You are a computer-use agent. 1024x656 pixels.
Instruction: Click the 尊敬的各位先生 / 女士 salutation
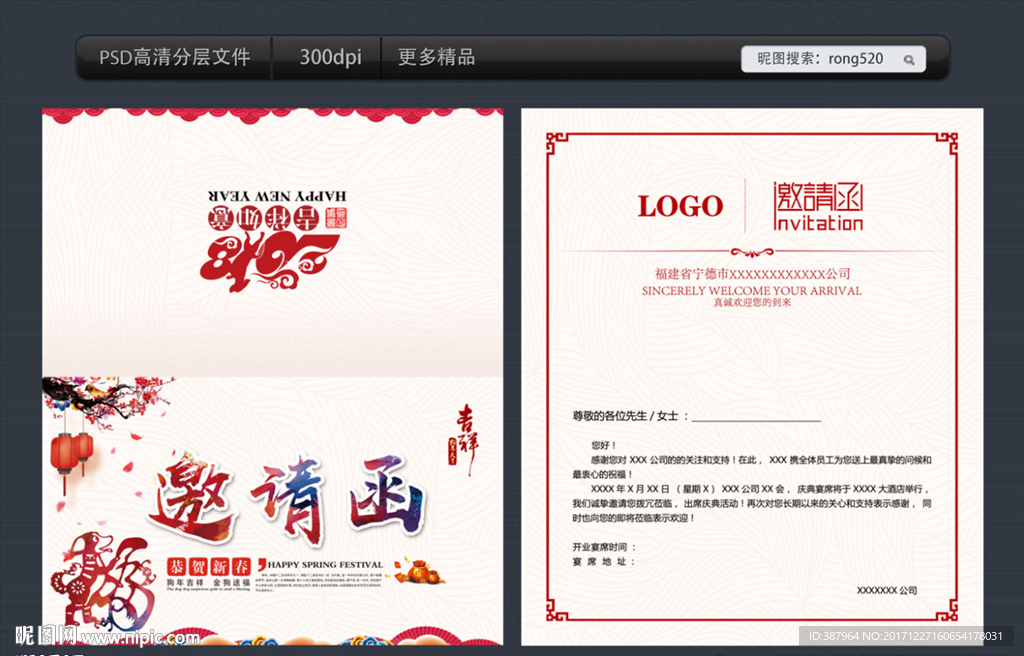pyautogui.click(x=630, y=416)
